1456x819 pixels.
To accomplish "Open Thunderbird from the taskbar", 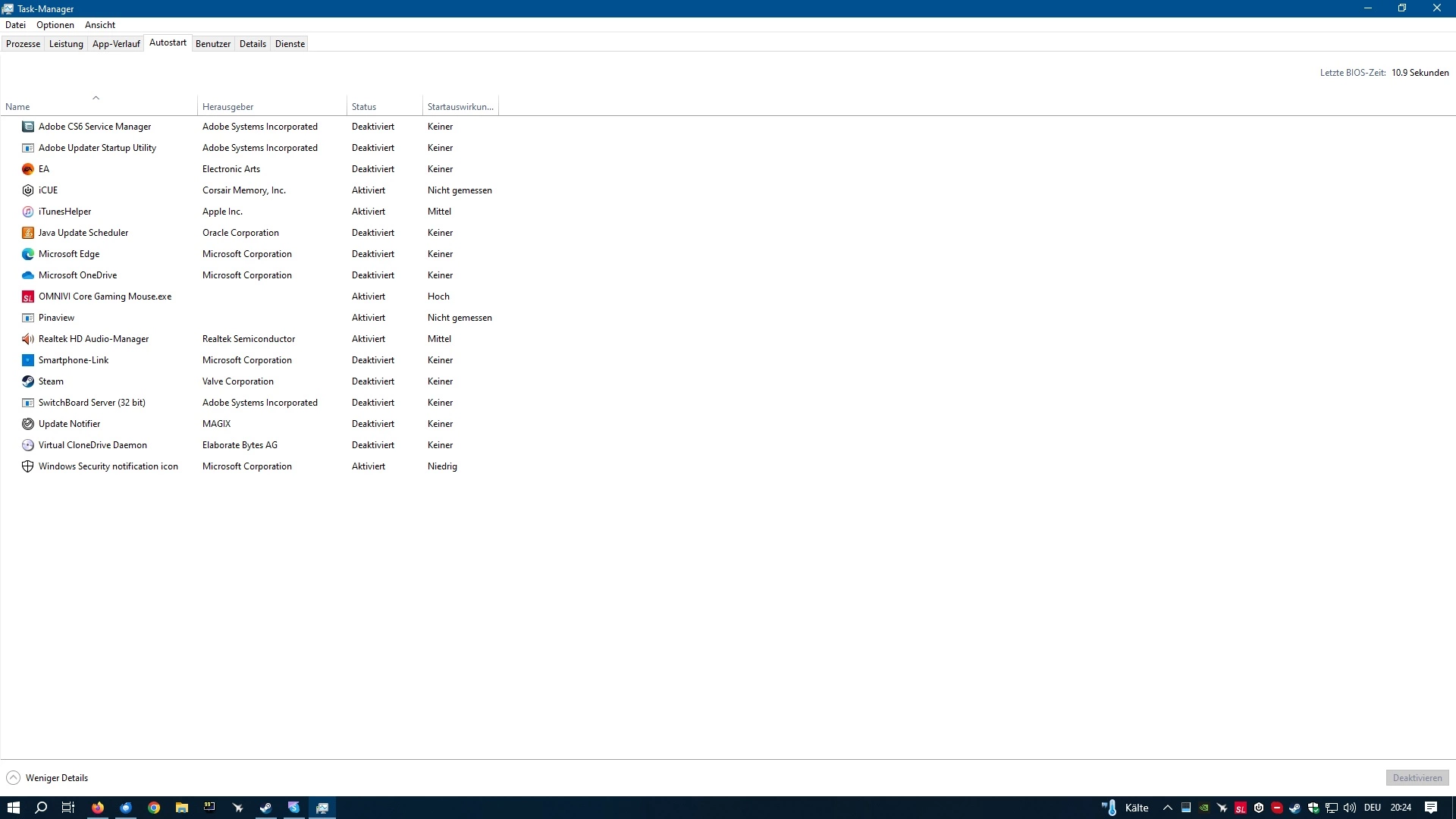I will [126, 808].
